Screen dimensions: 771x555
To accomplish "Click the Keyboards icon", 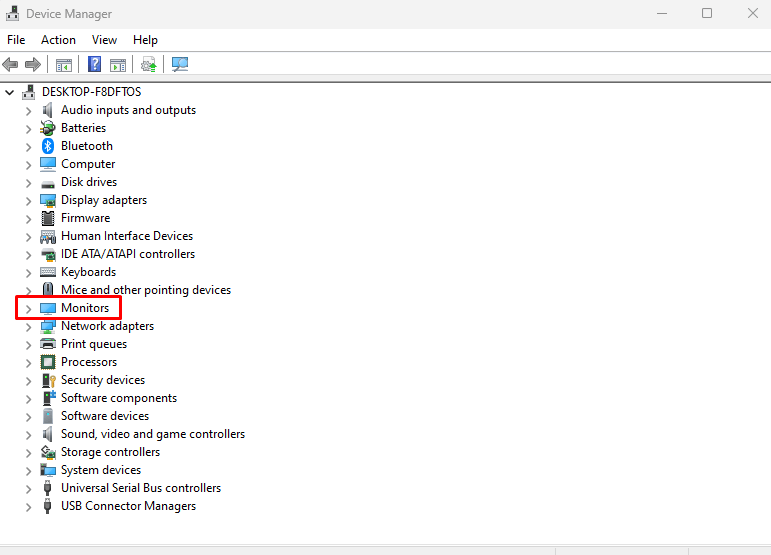I will point(48,272).
